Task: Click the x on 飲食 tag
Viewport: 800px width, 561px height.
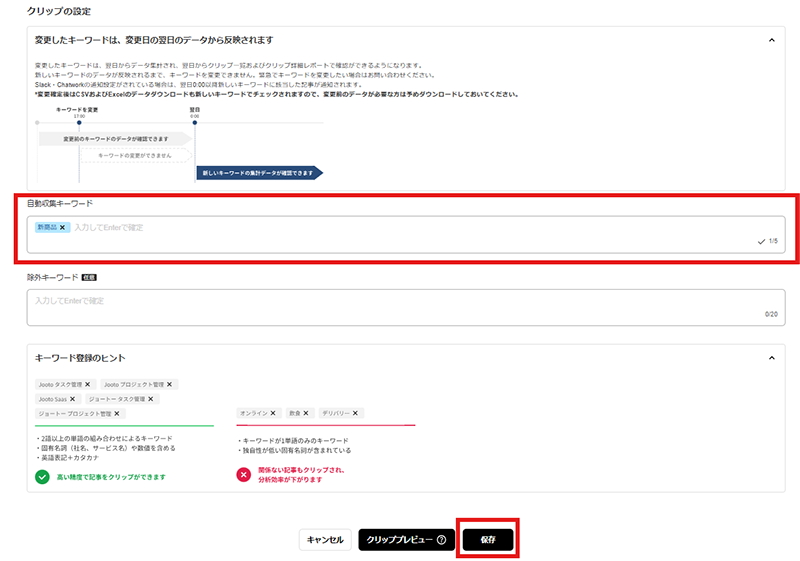Action: (x=306, y=413)
